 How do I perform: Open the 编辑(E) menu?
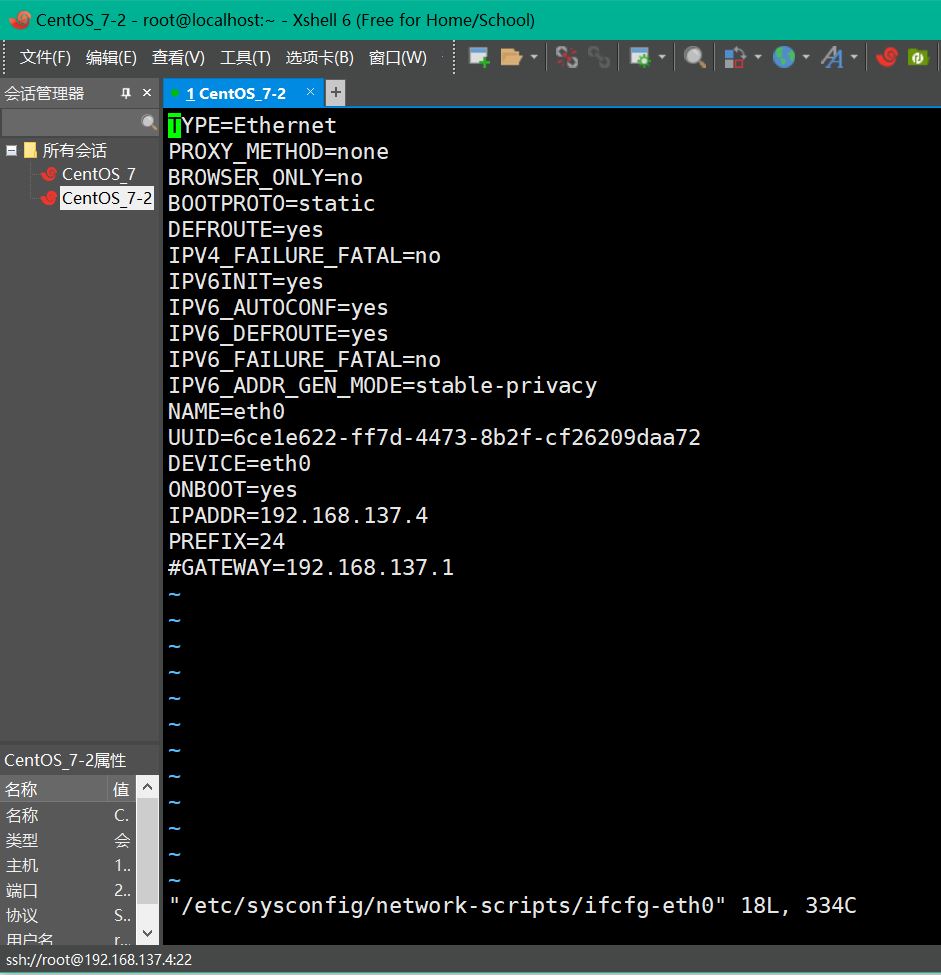coord(111,58)
